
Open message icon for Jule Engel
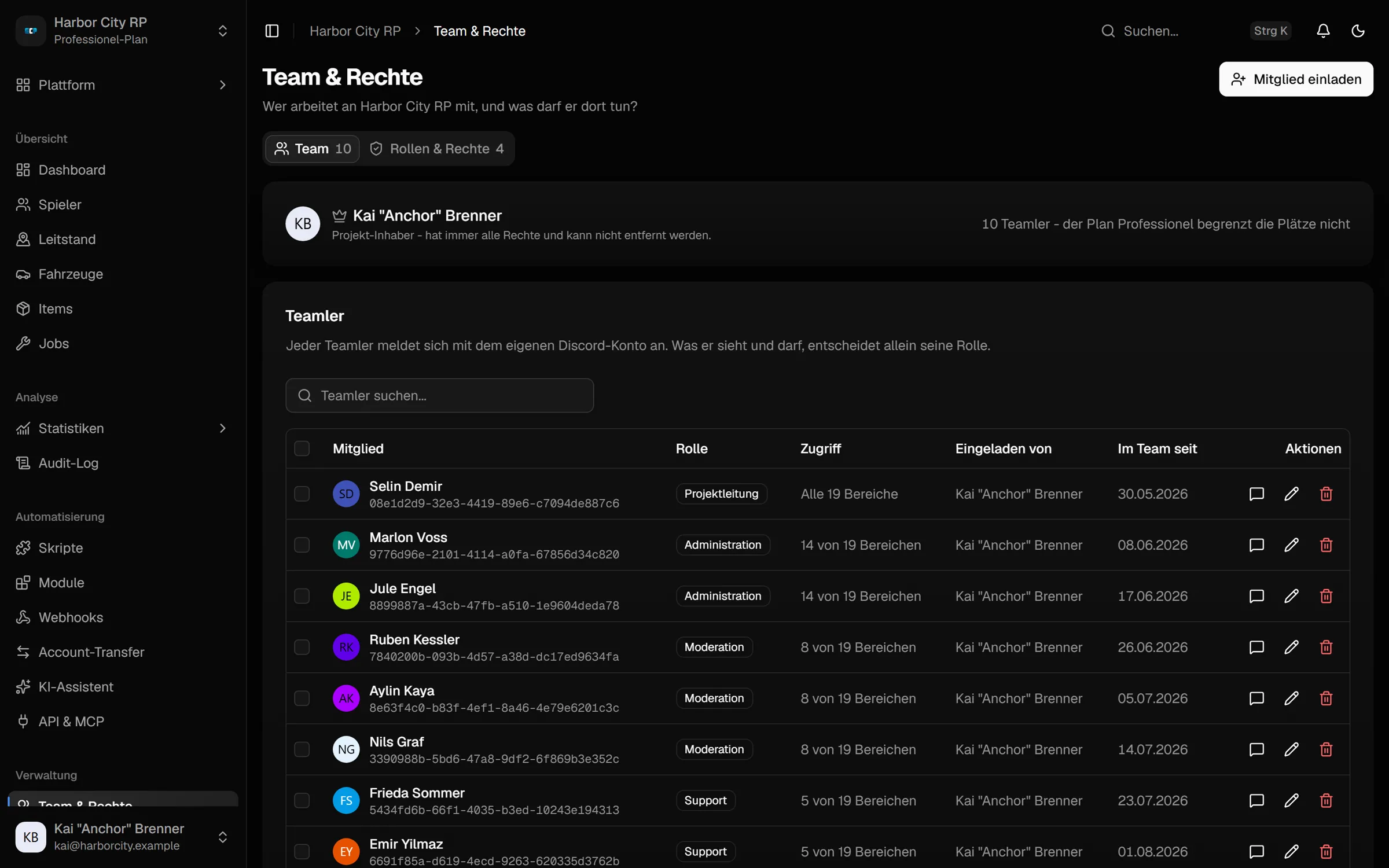pos(1256,596)
